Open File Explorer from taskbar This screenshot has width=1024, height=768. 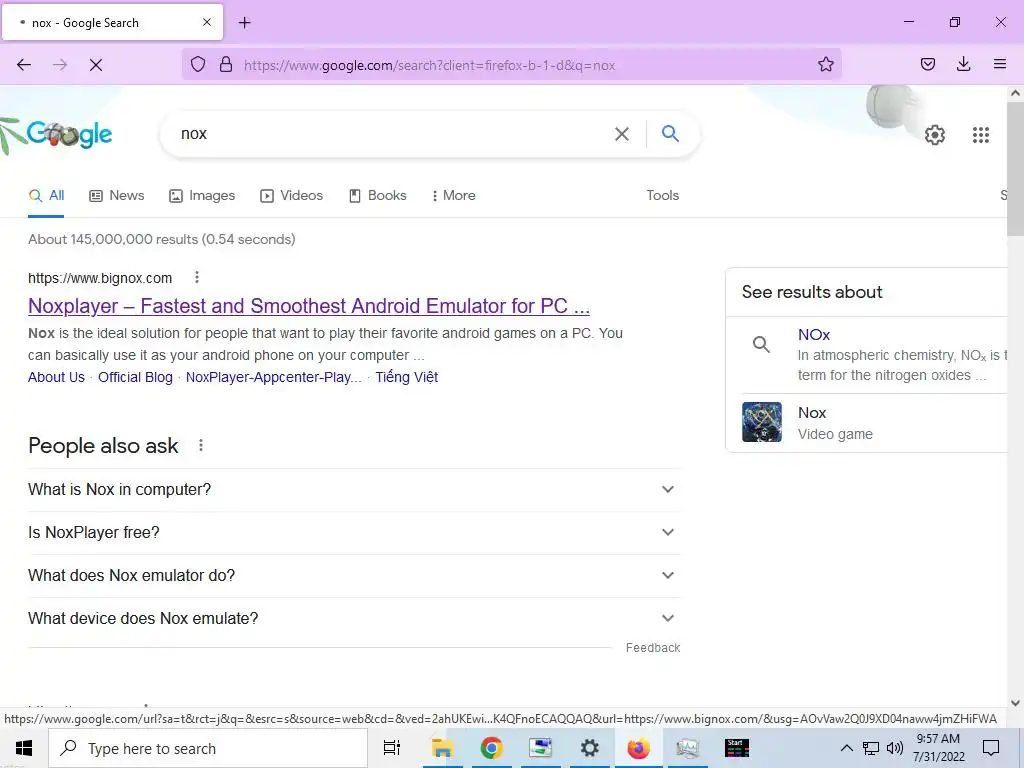pyautogui.click(x=442, y=748)
